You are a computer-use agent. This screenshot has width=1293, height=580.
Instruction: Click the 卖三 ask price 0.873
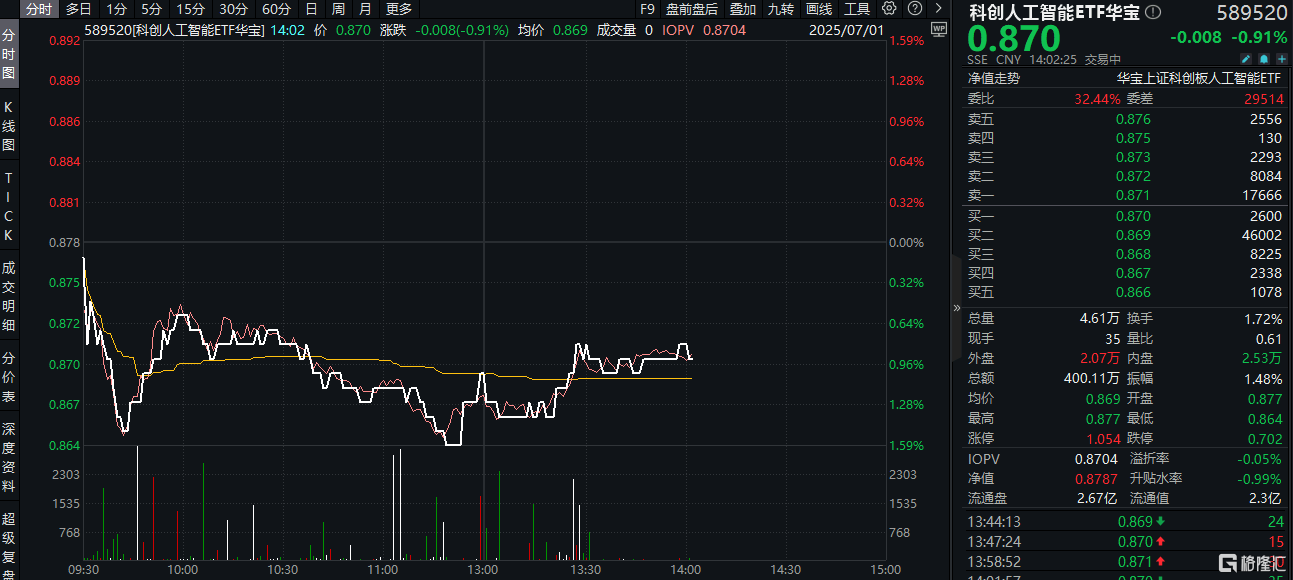(1133, 157)
